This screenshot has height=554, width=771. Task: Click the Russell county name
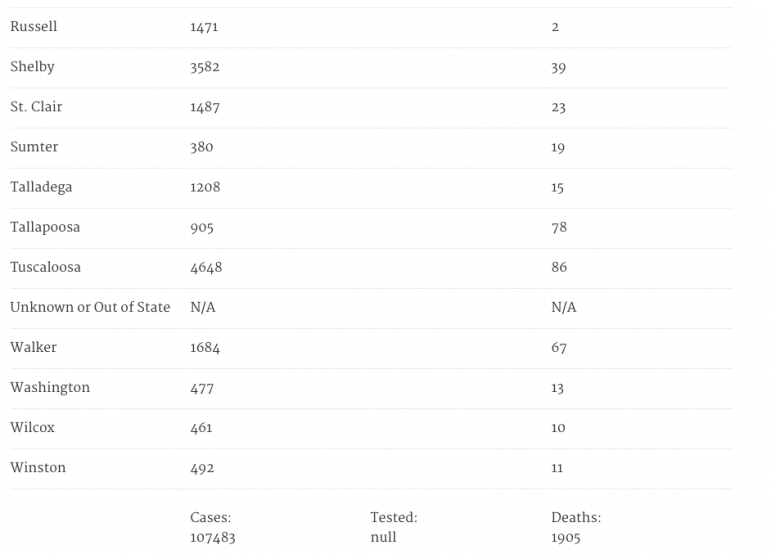click(x=33, y=27)
